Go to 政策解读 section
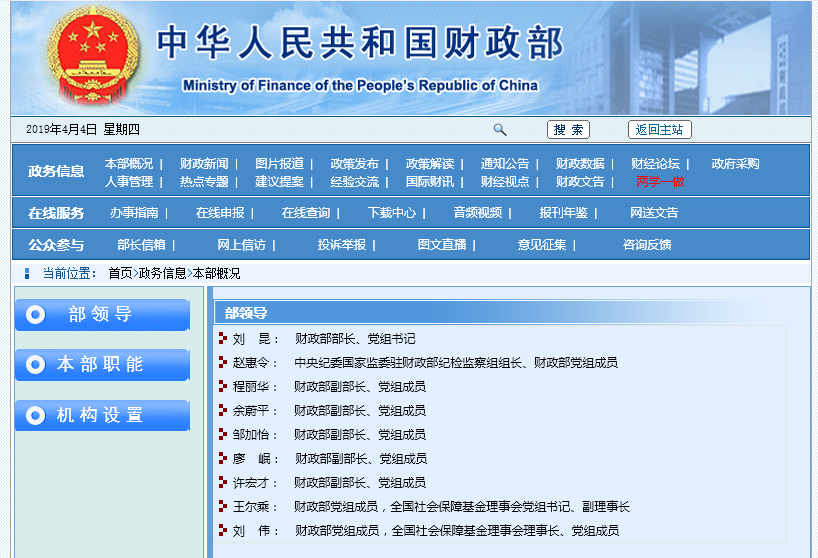The width and height of the screenshot is (818, 558). coord(429,164)
